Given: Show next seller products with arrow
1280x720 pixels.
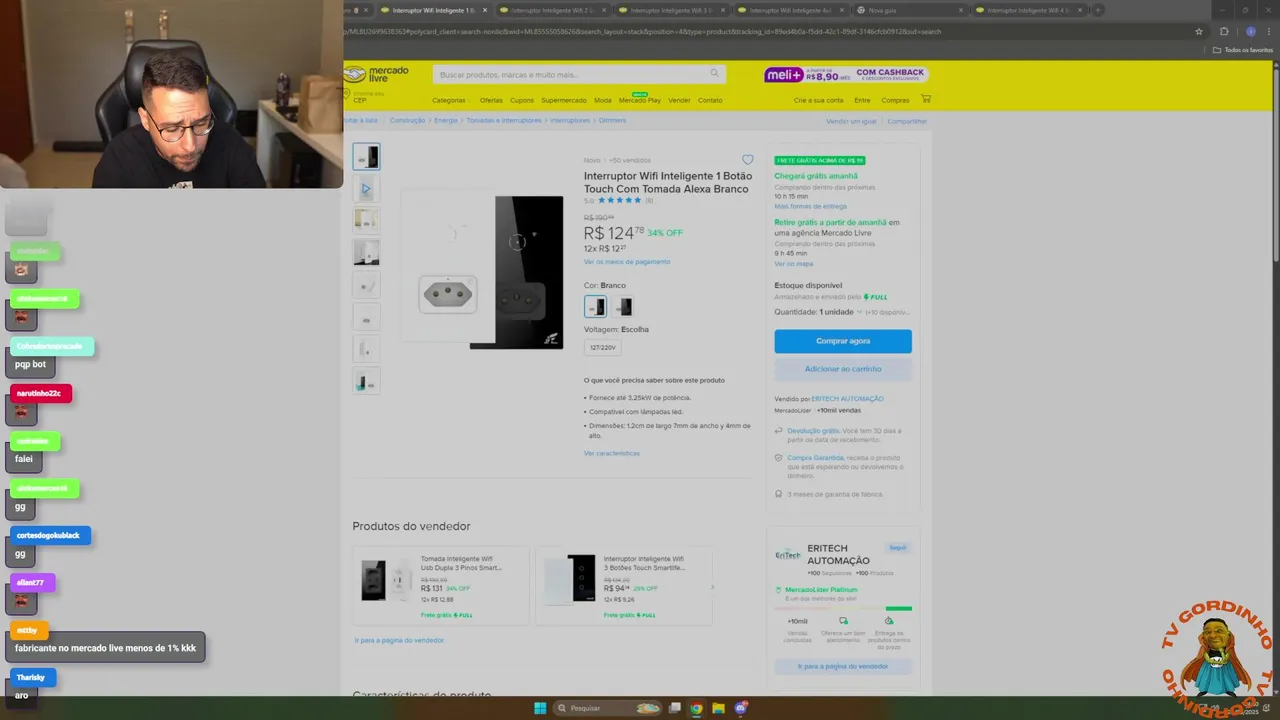Looking at the screenshot, I should pyautogui.click(x=712, y=587).
